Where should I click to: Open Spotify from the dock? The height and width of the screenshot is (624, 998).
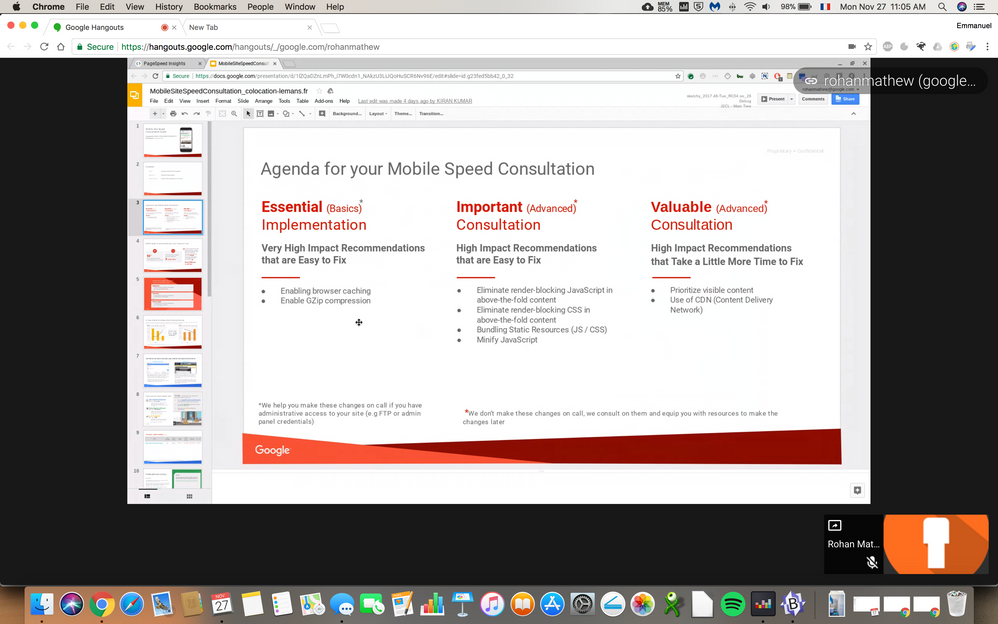(x=731, y=604)
